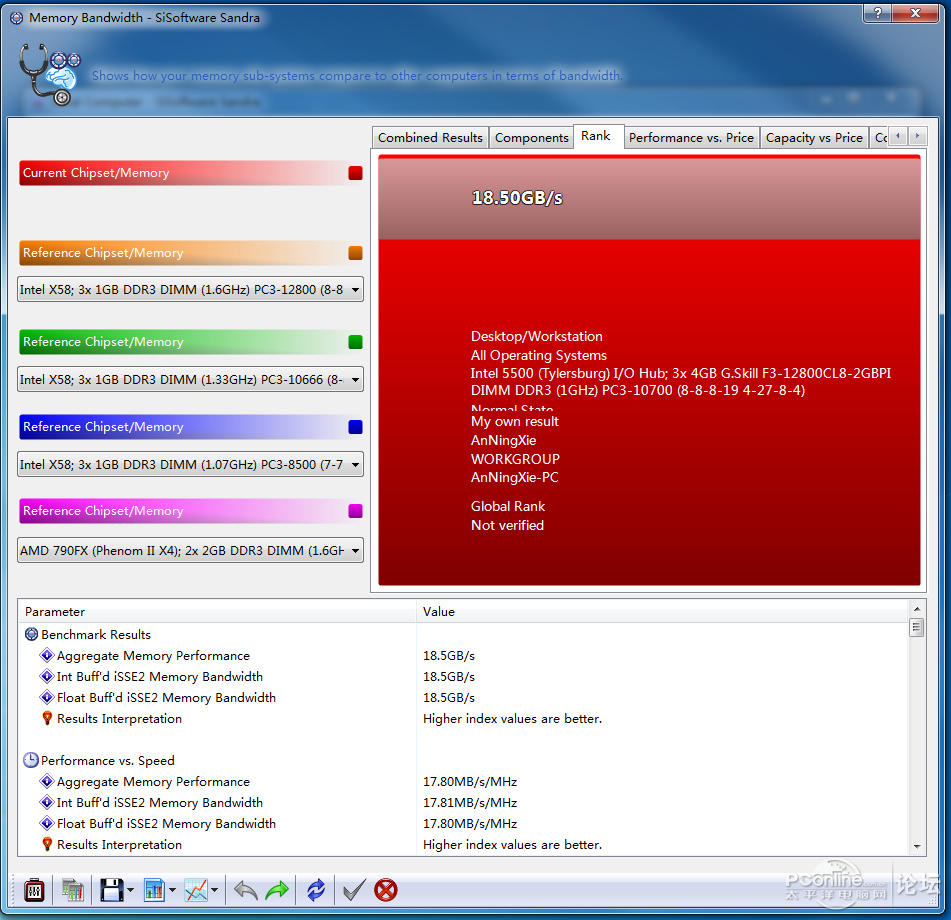Click the 18.50GB/s result in rank chart
This screenshot has width=951, height=920.
[517, 198]
